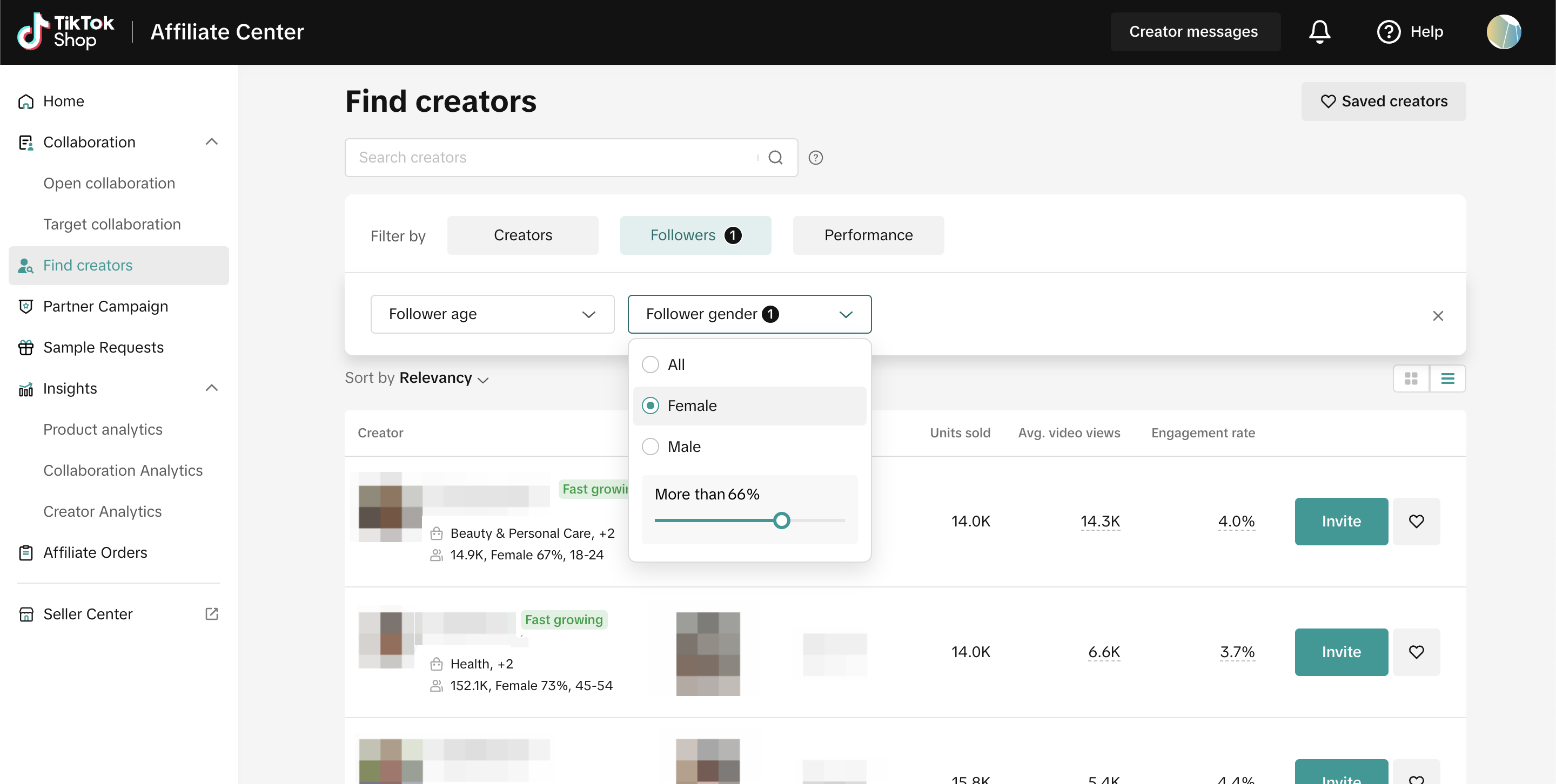This screenshot has width=1556, height=784.
Task: Open the Creators filter tab
Action: point(522,235)
